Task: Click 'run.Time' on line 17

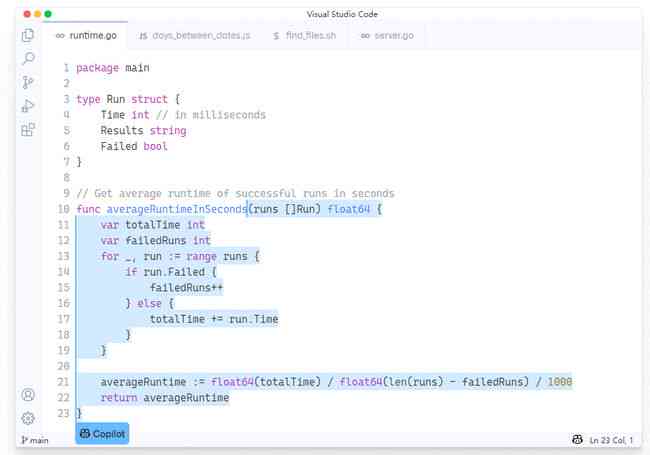Action: coord(254,319)
